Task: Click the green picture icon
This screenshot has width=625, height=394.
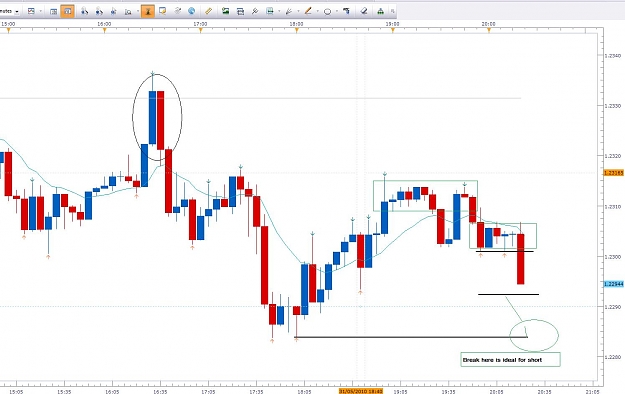Action: tap(226, 11)
